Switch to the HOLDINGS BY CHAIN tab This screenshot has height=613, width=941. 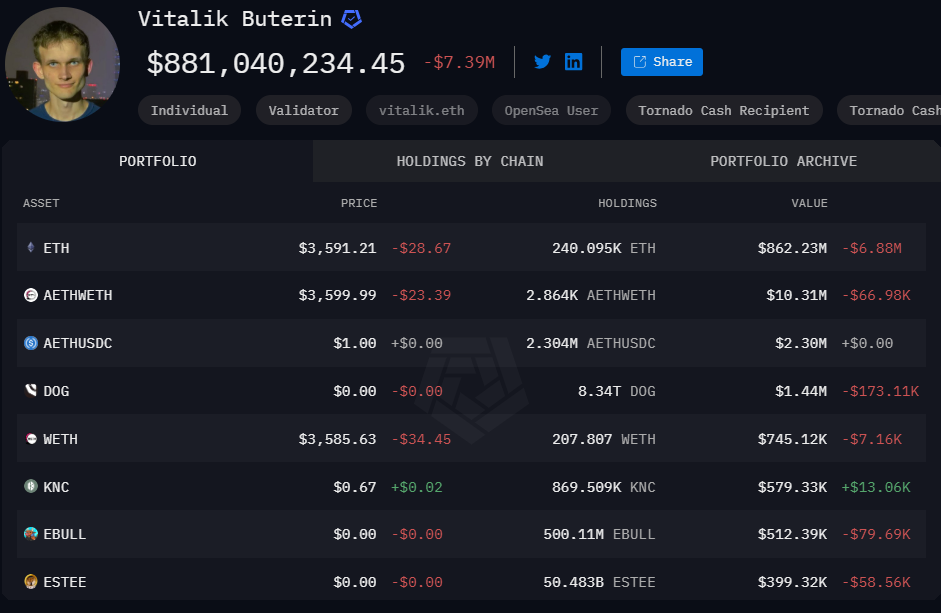470,160
